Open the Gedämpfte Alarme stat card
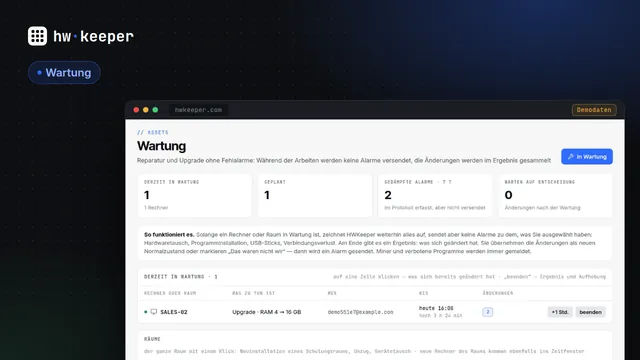 coord(435,196)
